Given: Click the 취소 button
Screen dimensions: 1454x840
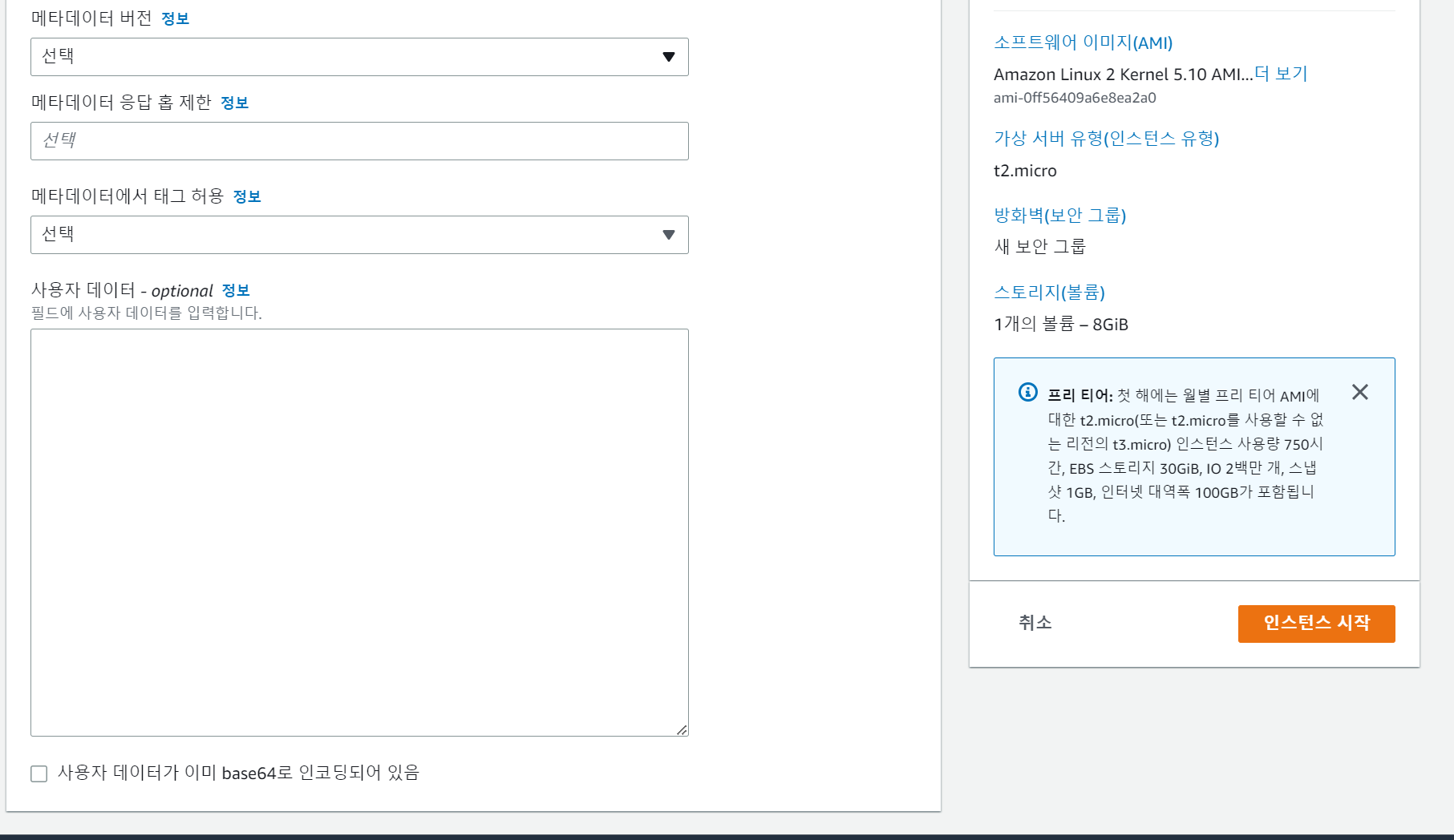Looking at the screenshot, I should point(1035,623).
